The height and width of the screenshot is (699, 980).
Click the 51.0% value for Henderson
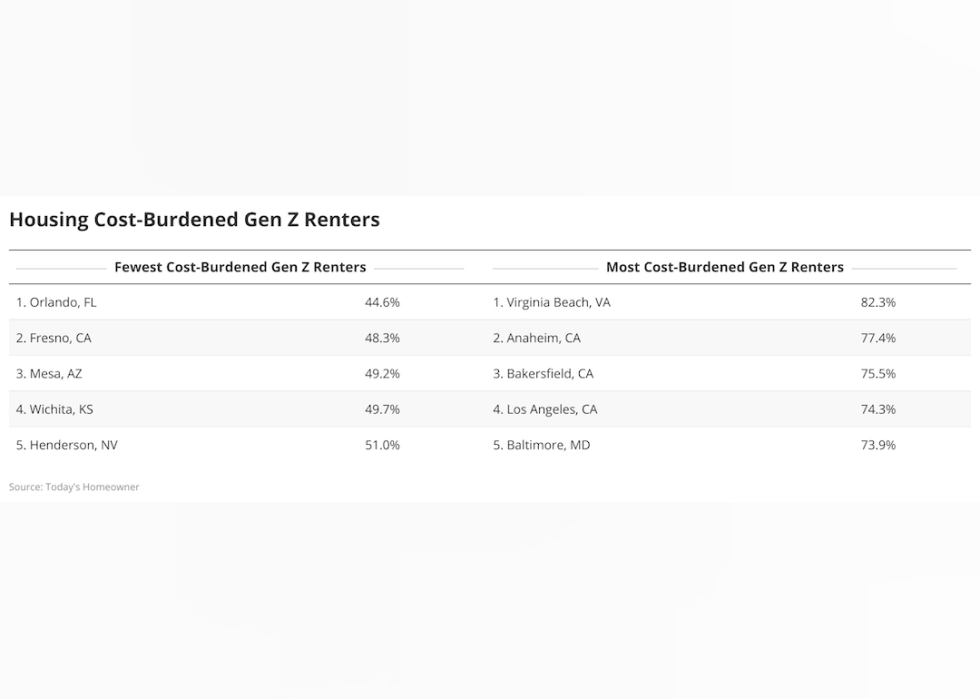(x=382, y=445)
